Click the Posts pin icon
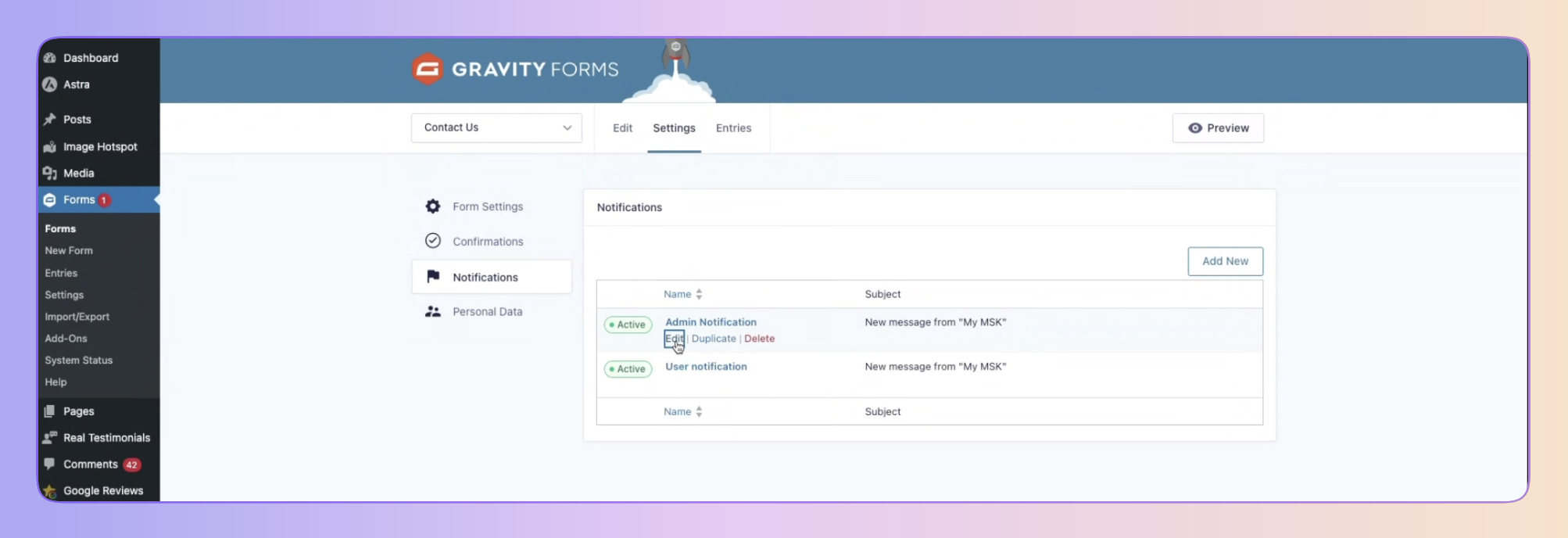The image size is (1568, 538). [x=50, y=120]
